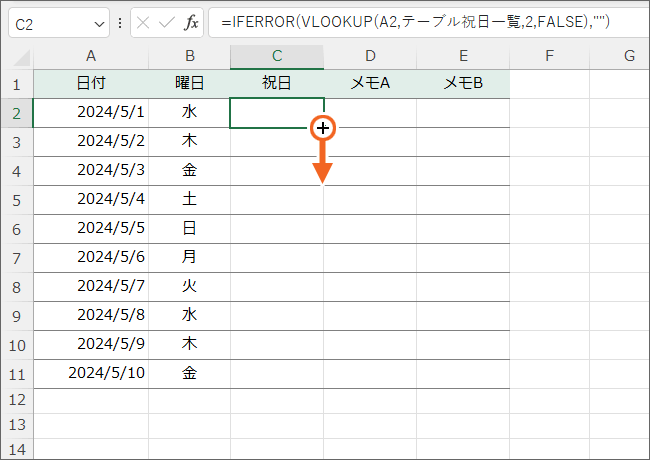Select column F header
The image size is (650, 460).
coord(549,56)
